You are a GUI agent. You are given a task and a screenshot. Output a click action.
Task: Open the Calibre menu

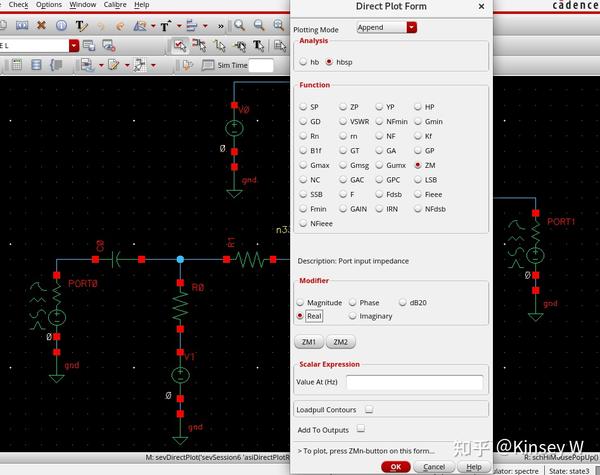tap(115, 5)
